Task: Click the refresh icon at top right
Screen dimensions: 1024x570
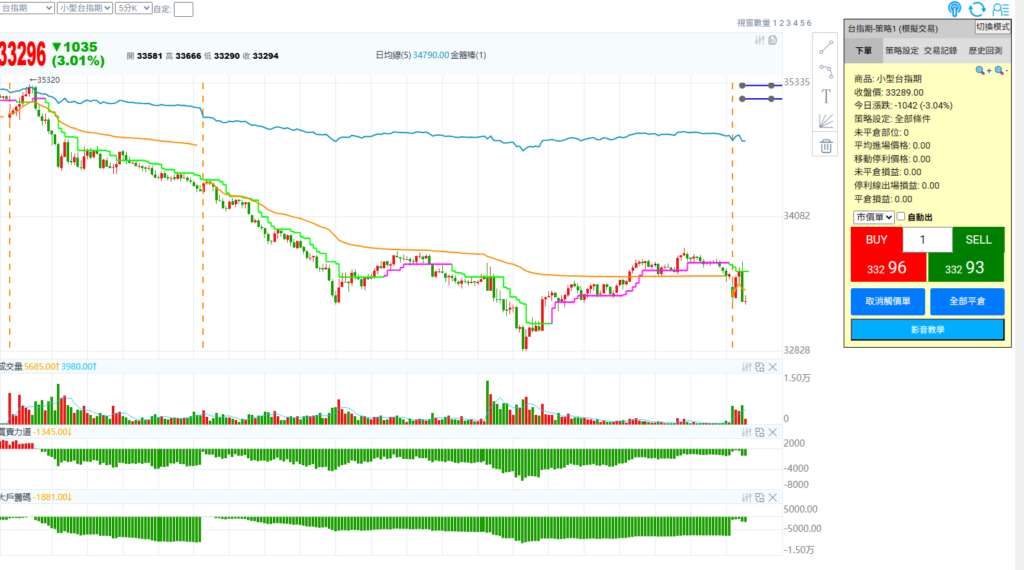Action: tap(977, 9)
